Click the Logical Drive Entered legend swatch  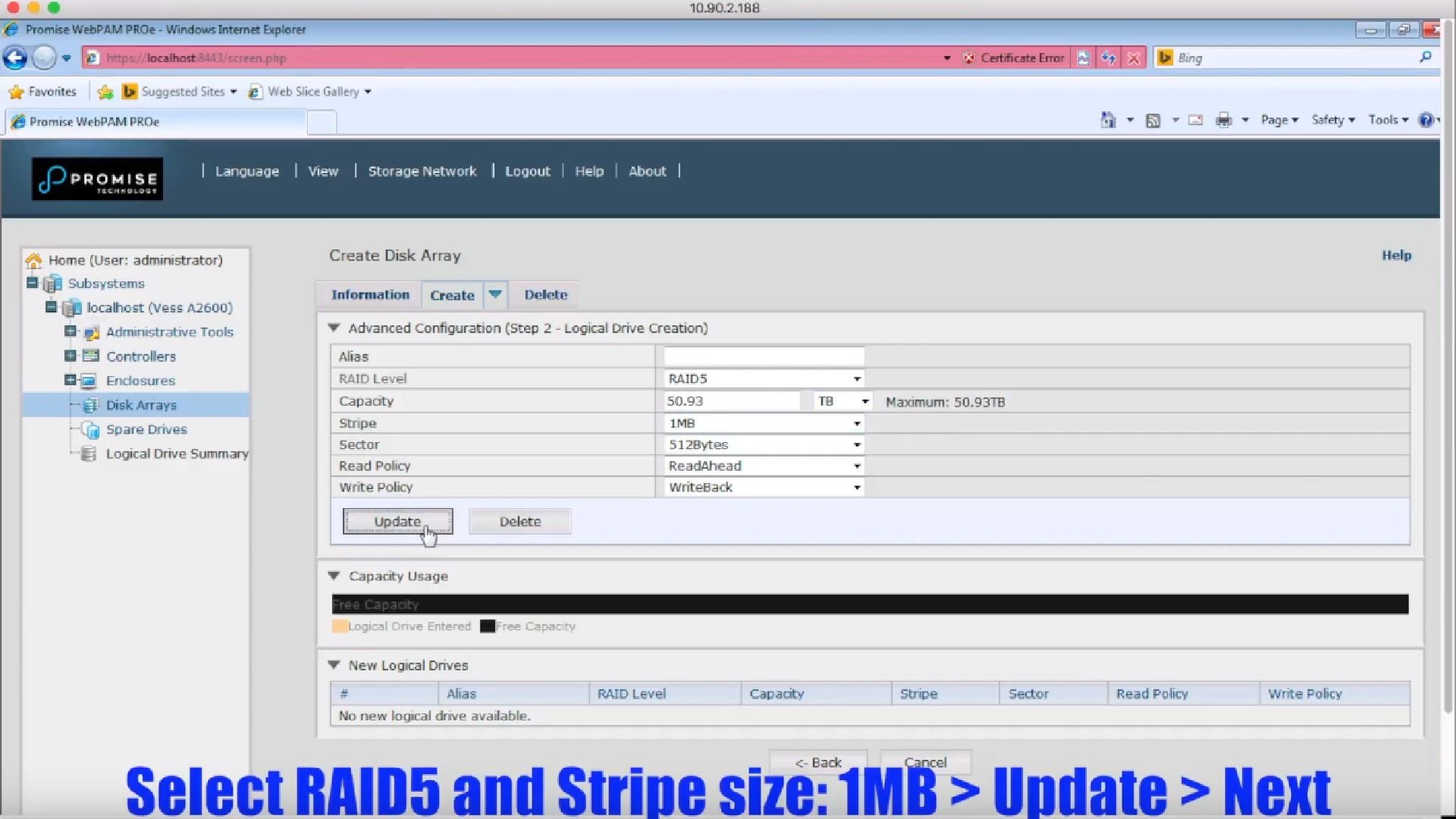(340, 626)
